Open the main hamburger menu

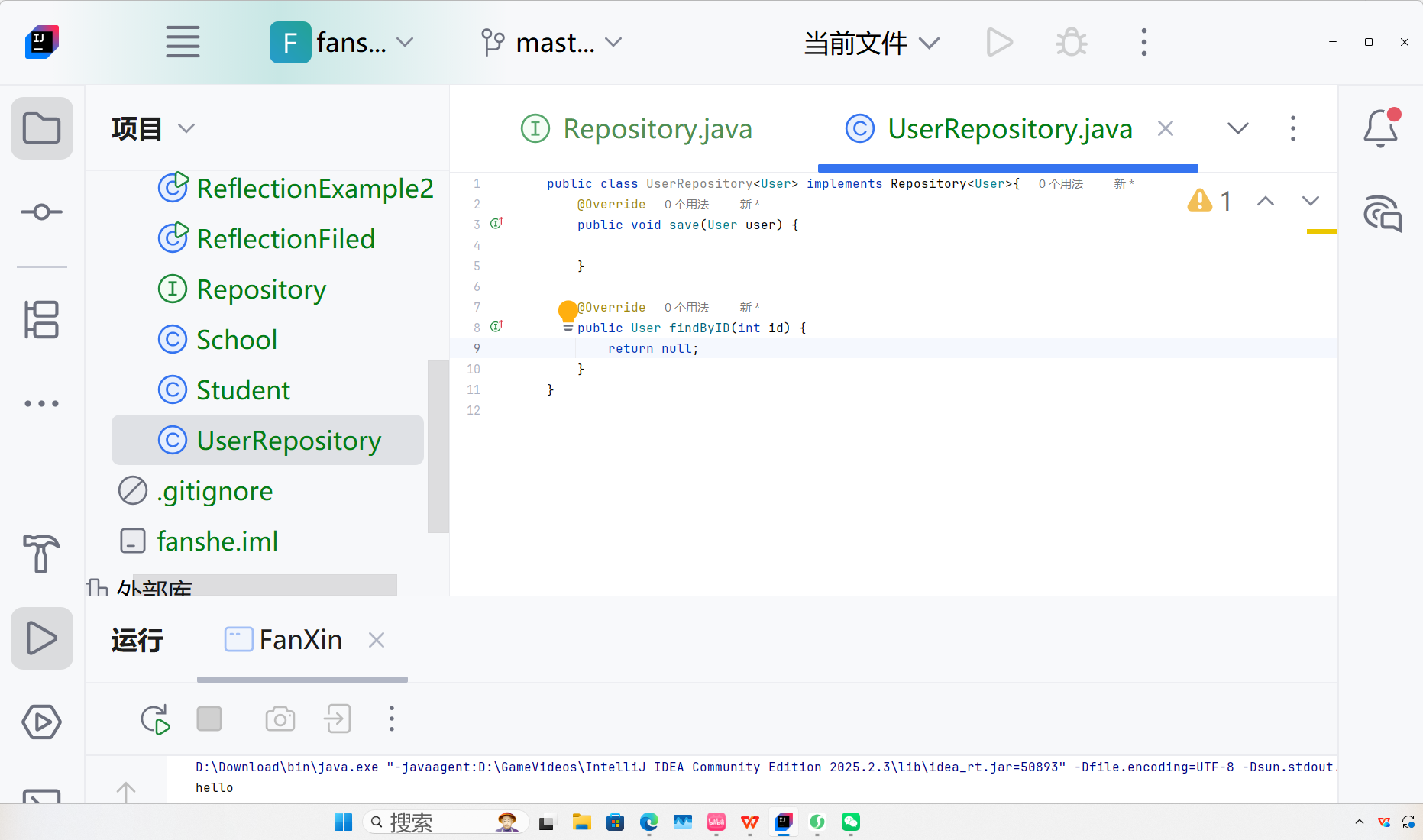pos(182,42)
